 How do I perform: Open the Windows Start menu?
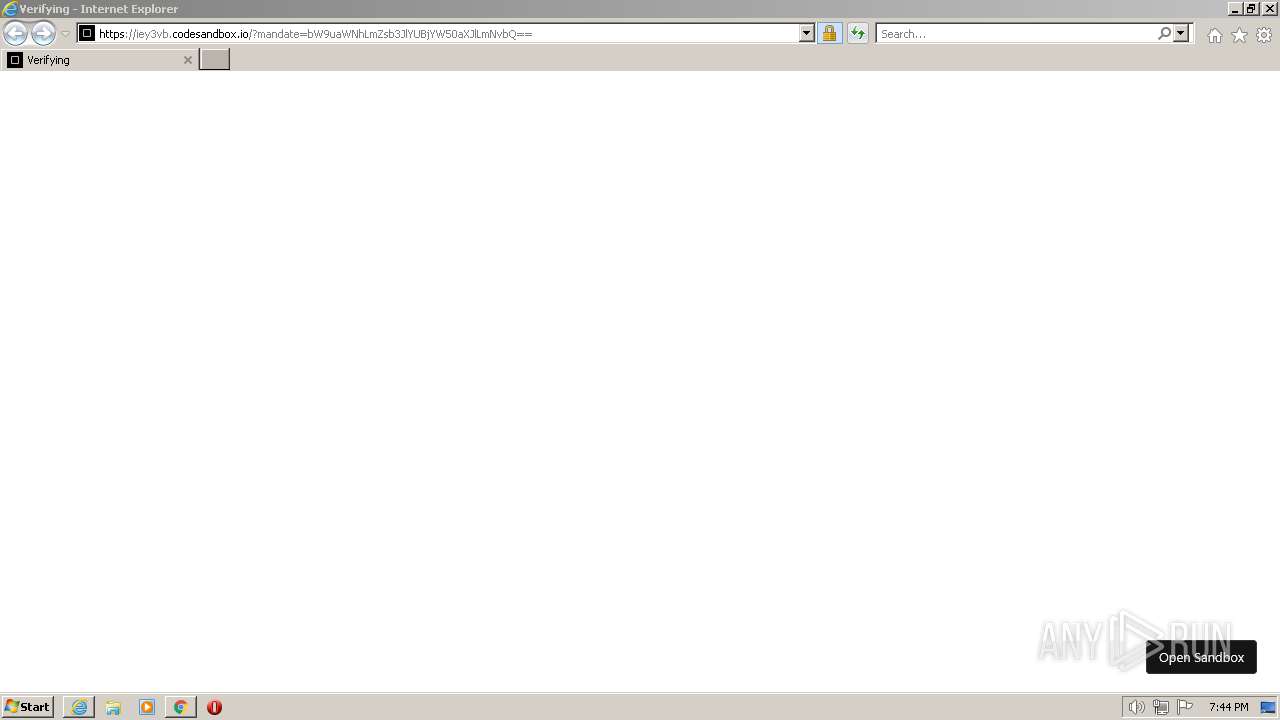tap(27, 707)
